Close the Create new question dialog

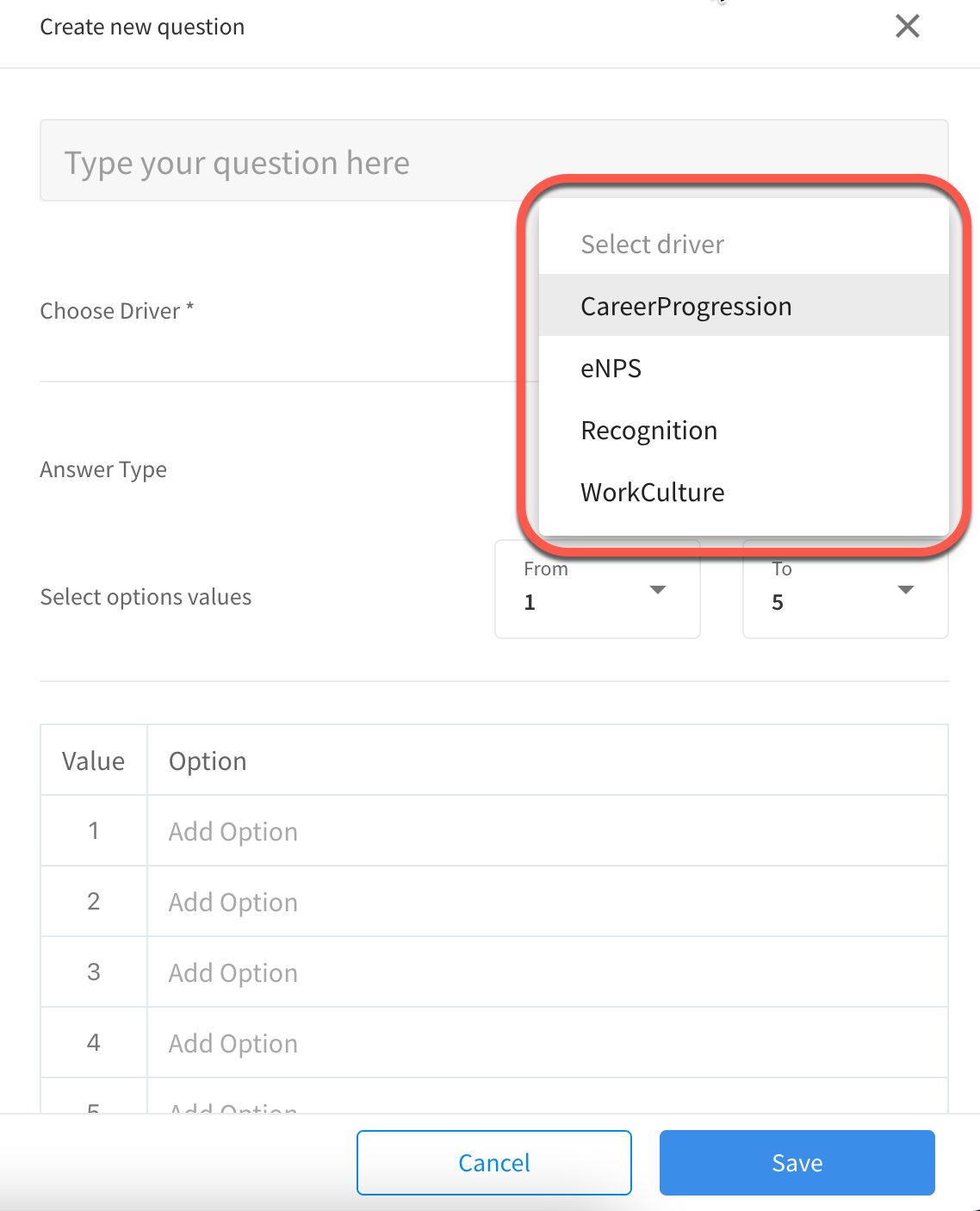coord(908,26)
